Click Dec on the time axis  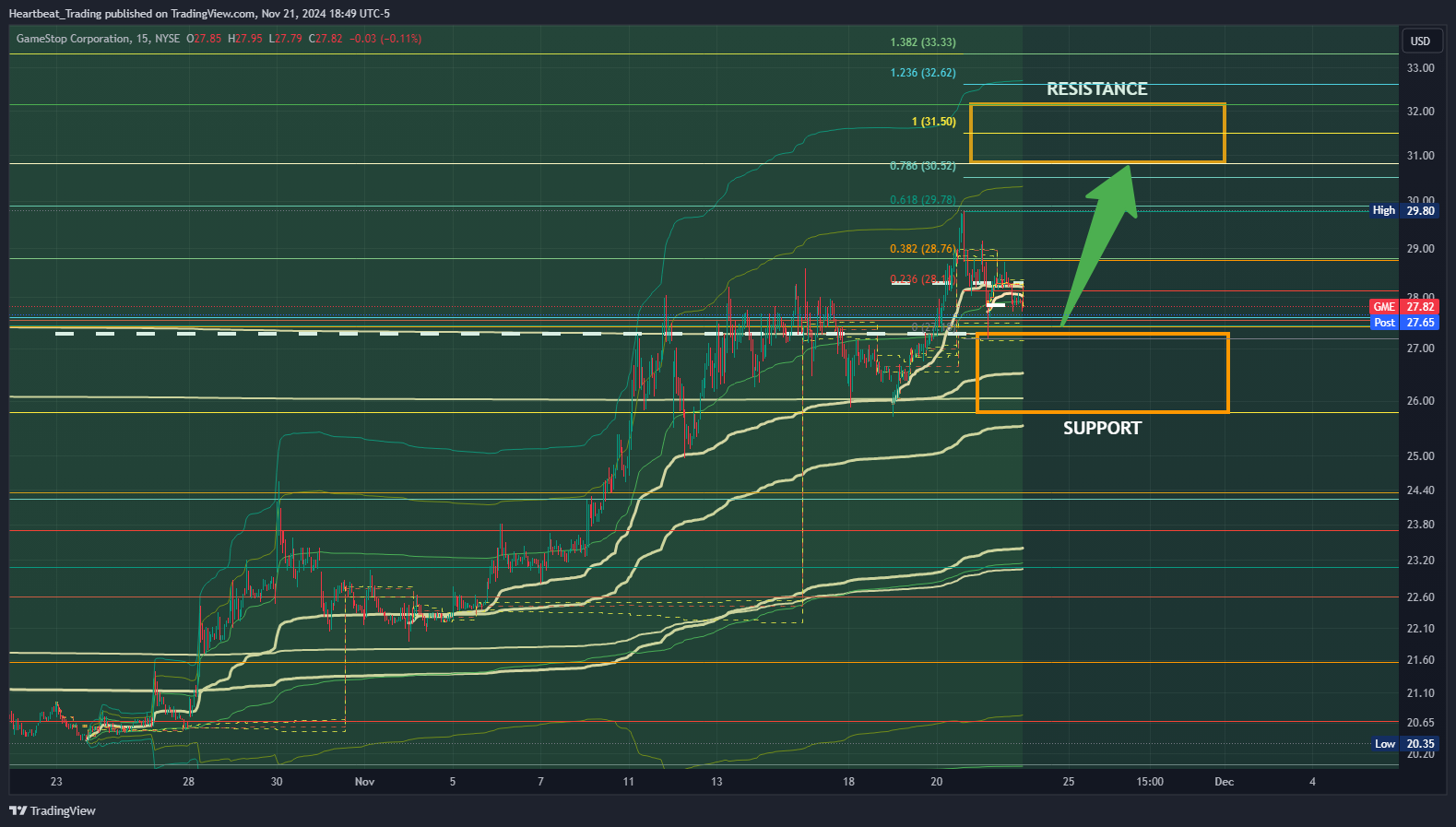click(1224, 782)
